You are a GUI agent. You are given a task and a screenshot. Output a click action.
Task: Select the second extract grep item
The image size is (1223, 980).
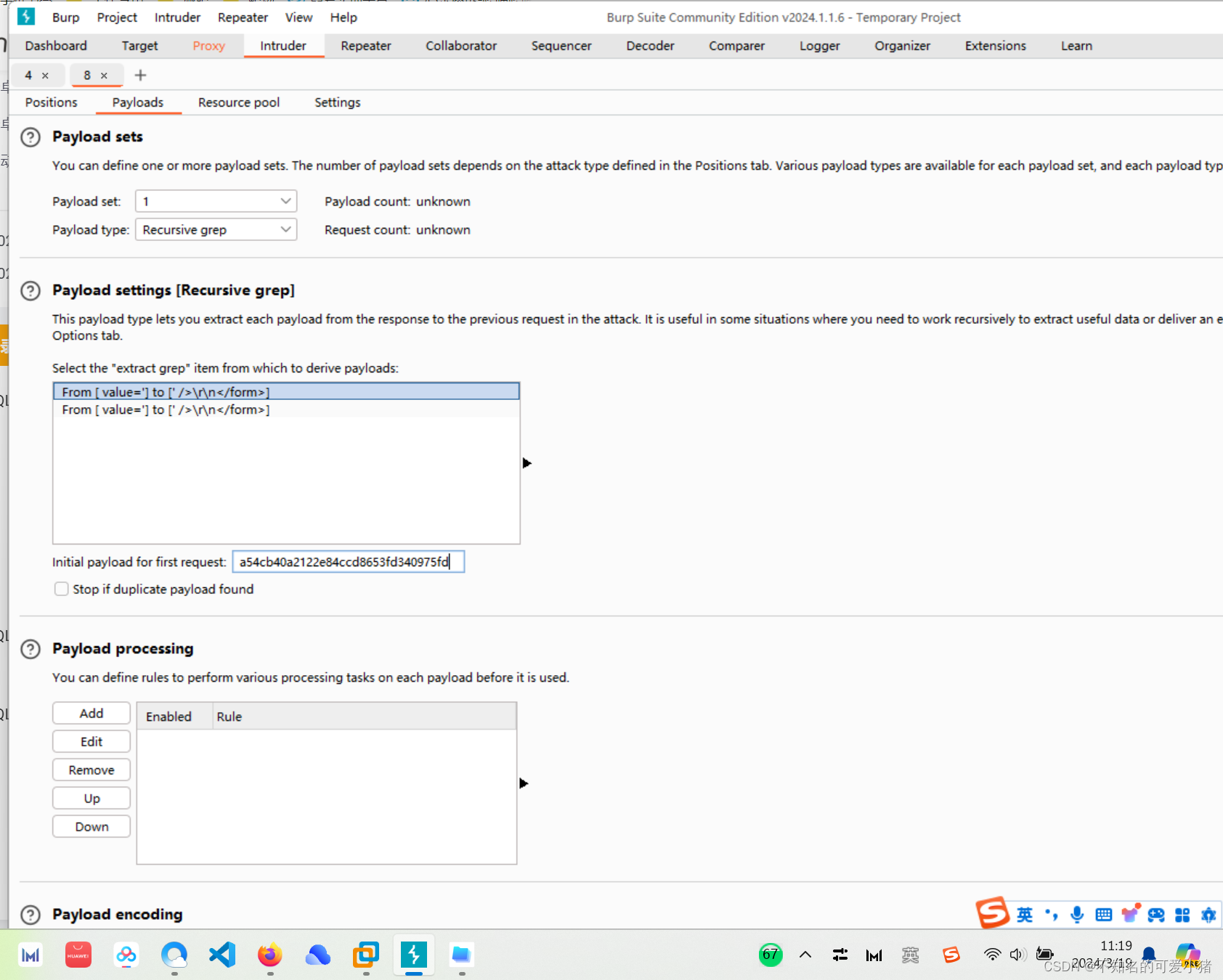point(286,409)
